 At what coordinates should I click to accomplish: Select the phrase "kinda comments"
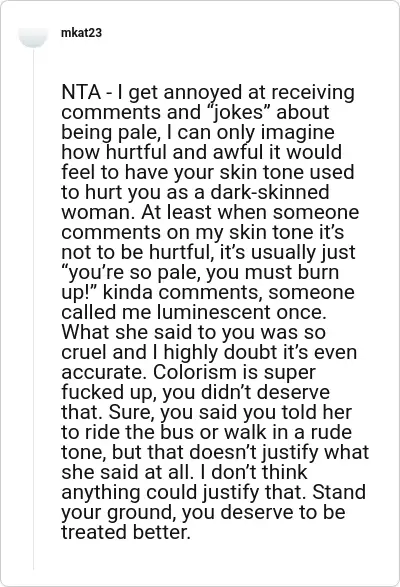182,292
